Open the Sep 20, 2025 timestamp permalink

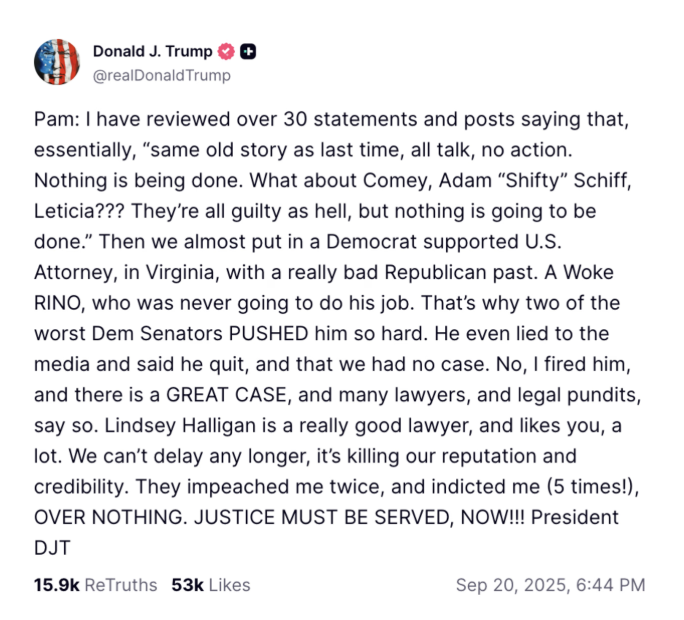click(x=550, y=584)
